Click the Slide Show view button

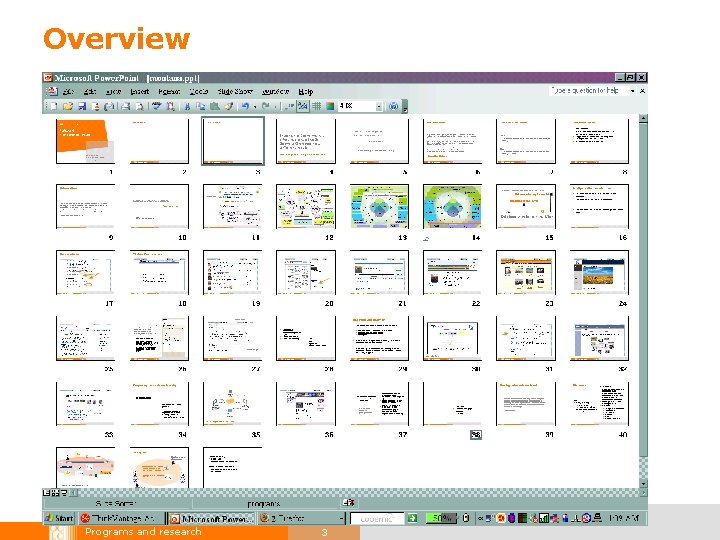(x=64, y=493)
